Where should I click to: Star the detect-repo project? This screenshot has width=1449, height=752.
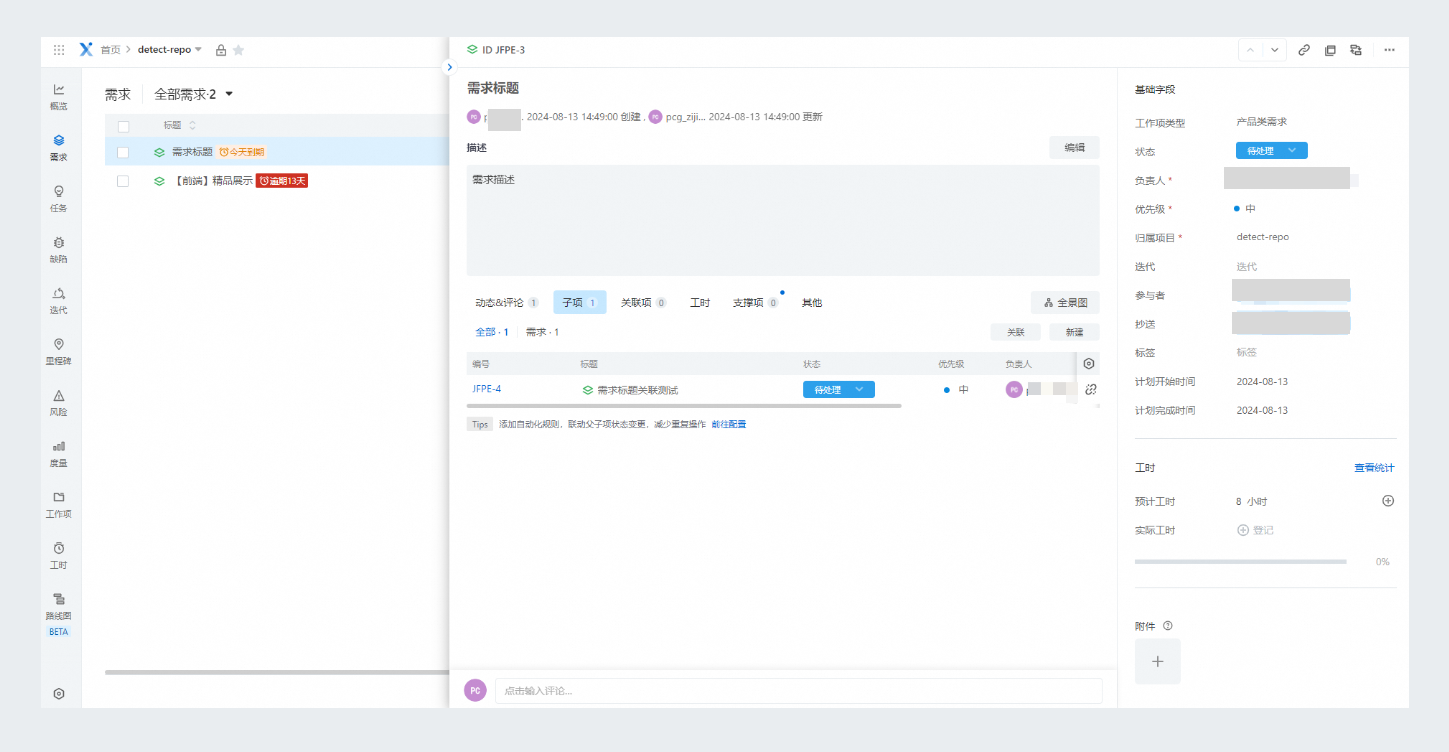pos(238,50)
